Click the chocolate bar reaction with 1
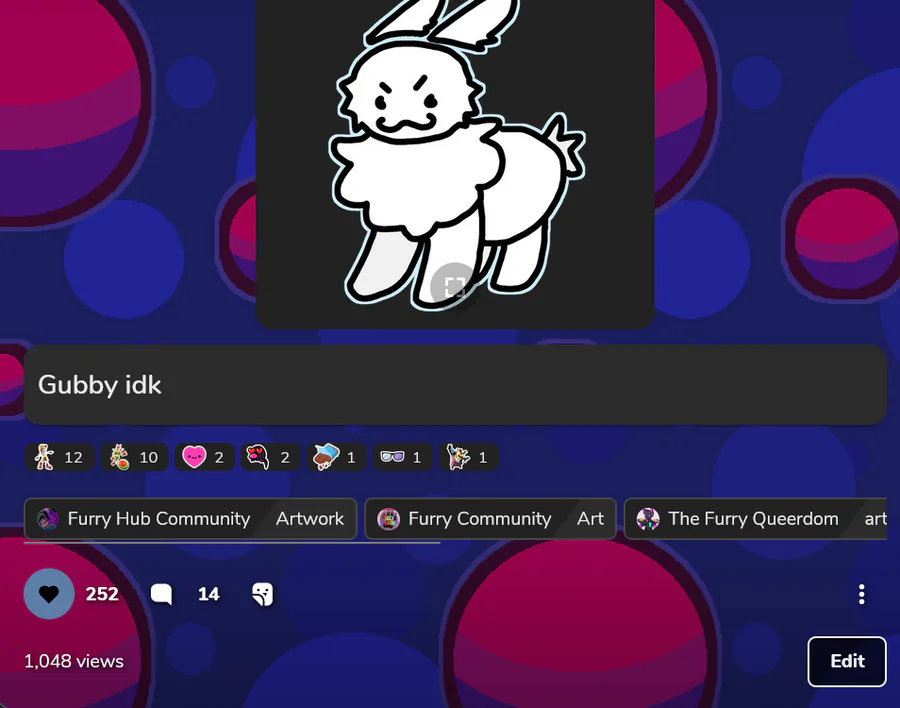 [336, 457]
